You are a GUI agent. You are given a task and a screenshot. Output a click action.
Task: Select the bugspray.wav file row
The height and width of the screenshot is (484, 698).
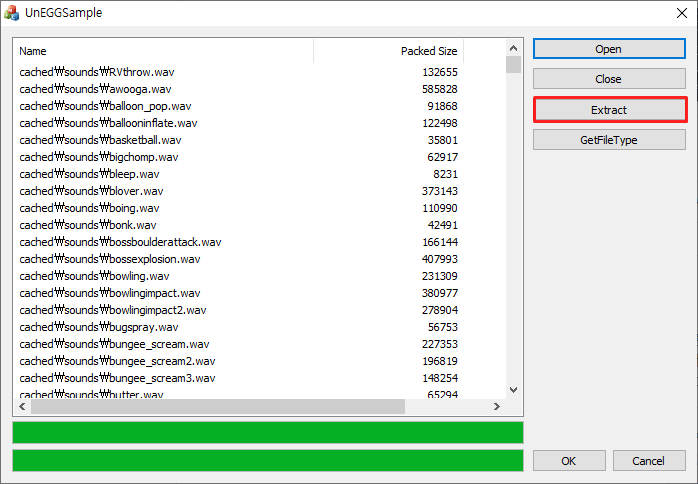[x=238, y=327]
